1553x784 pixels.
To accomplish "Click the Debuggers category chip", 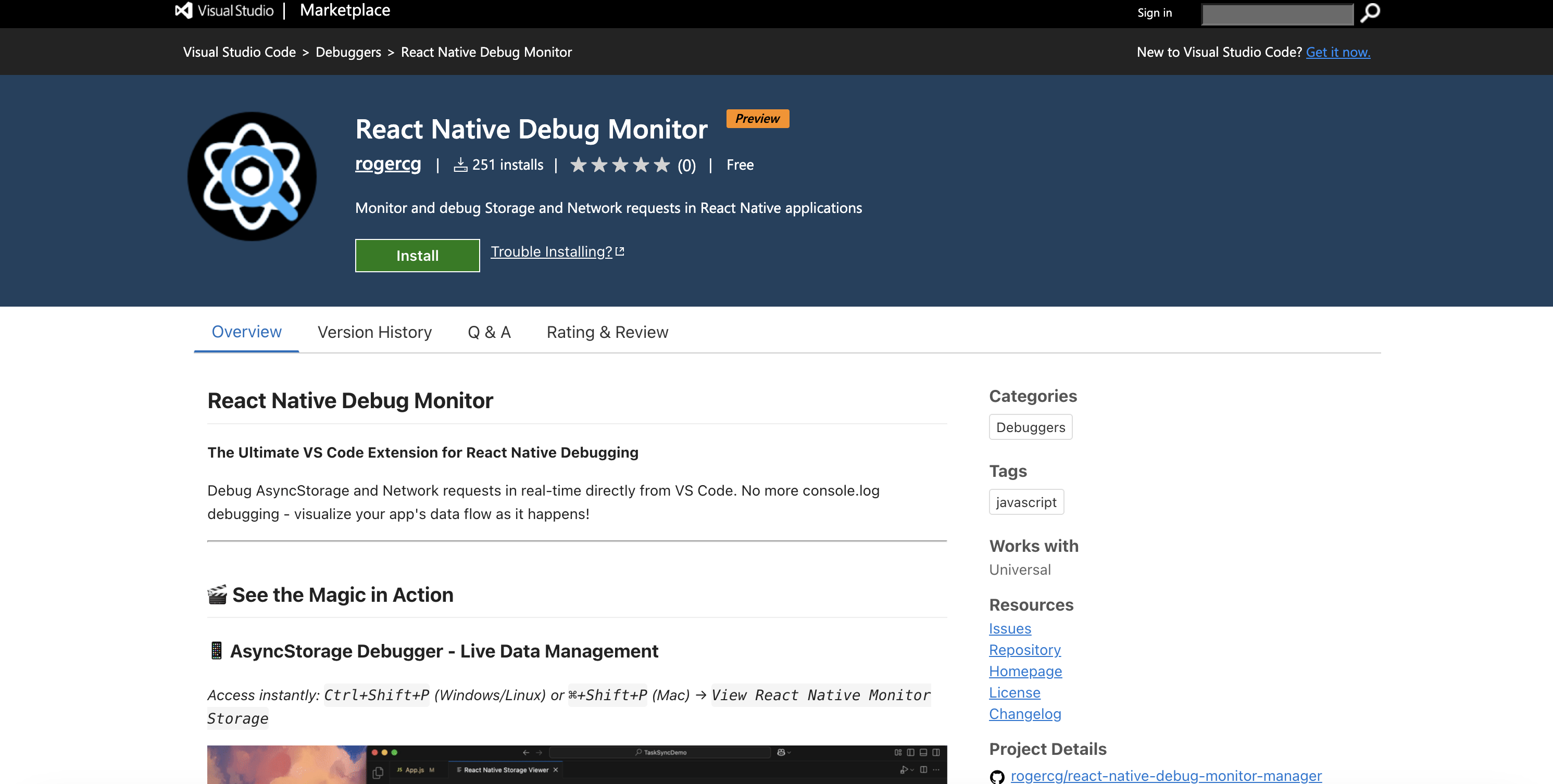I will click(x=1030, y=427).
